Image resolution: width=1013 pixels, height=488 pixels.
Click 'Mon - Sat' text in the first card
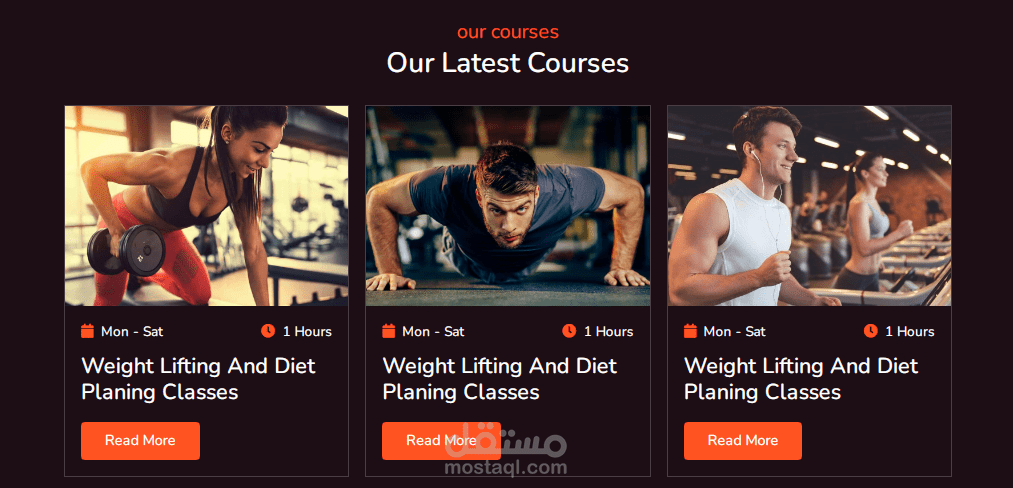point(132,332)
